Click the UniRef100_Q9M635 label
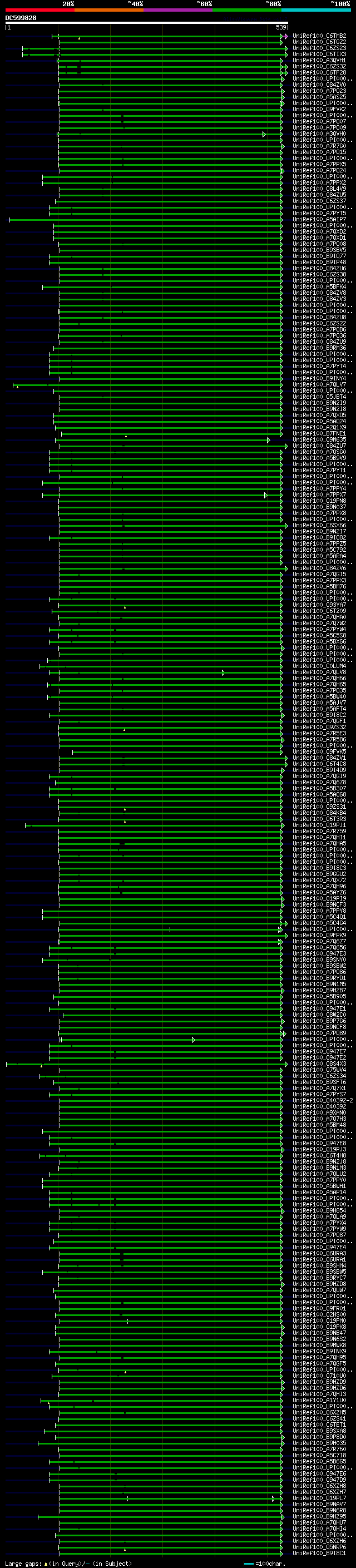 319,439
